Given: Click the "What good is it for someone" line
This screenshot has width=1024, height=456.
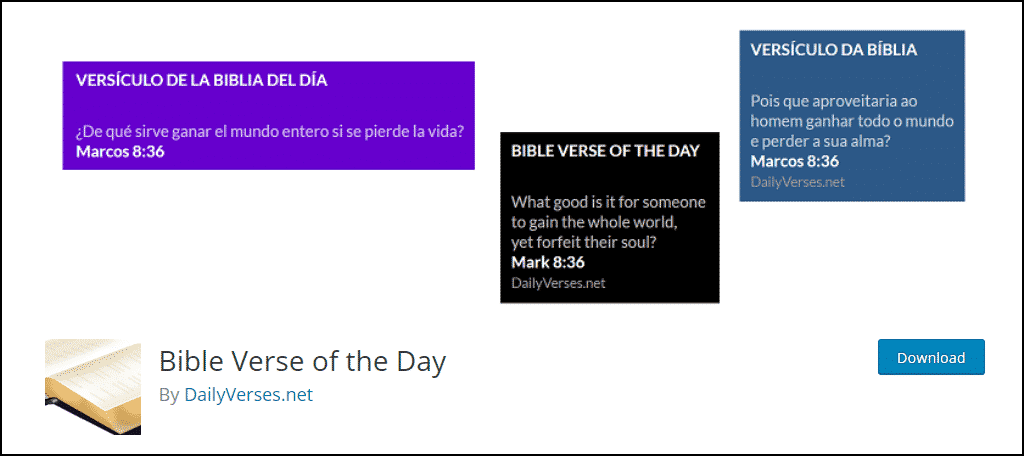Looking at the screenshot, I should (x=608, y=202).
